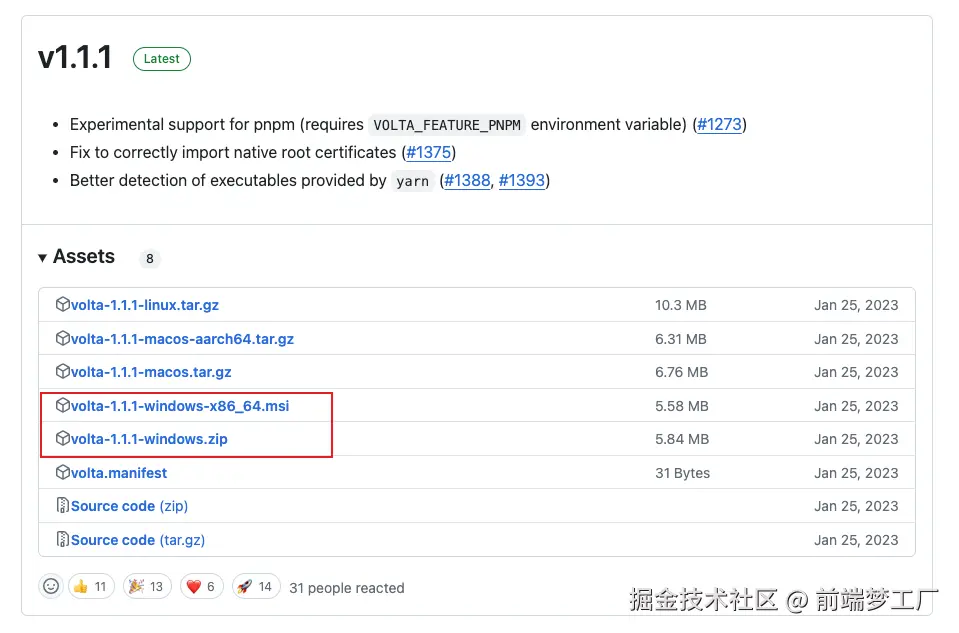The height and width of the screenshot is (633, 959).
Task: Click package icon beside volta-1.1.1-linux.tar.gz
Action: click(x=62, y=304)
